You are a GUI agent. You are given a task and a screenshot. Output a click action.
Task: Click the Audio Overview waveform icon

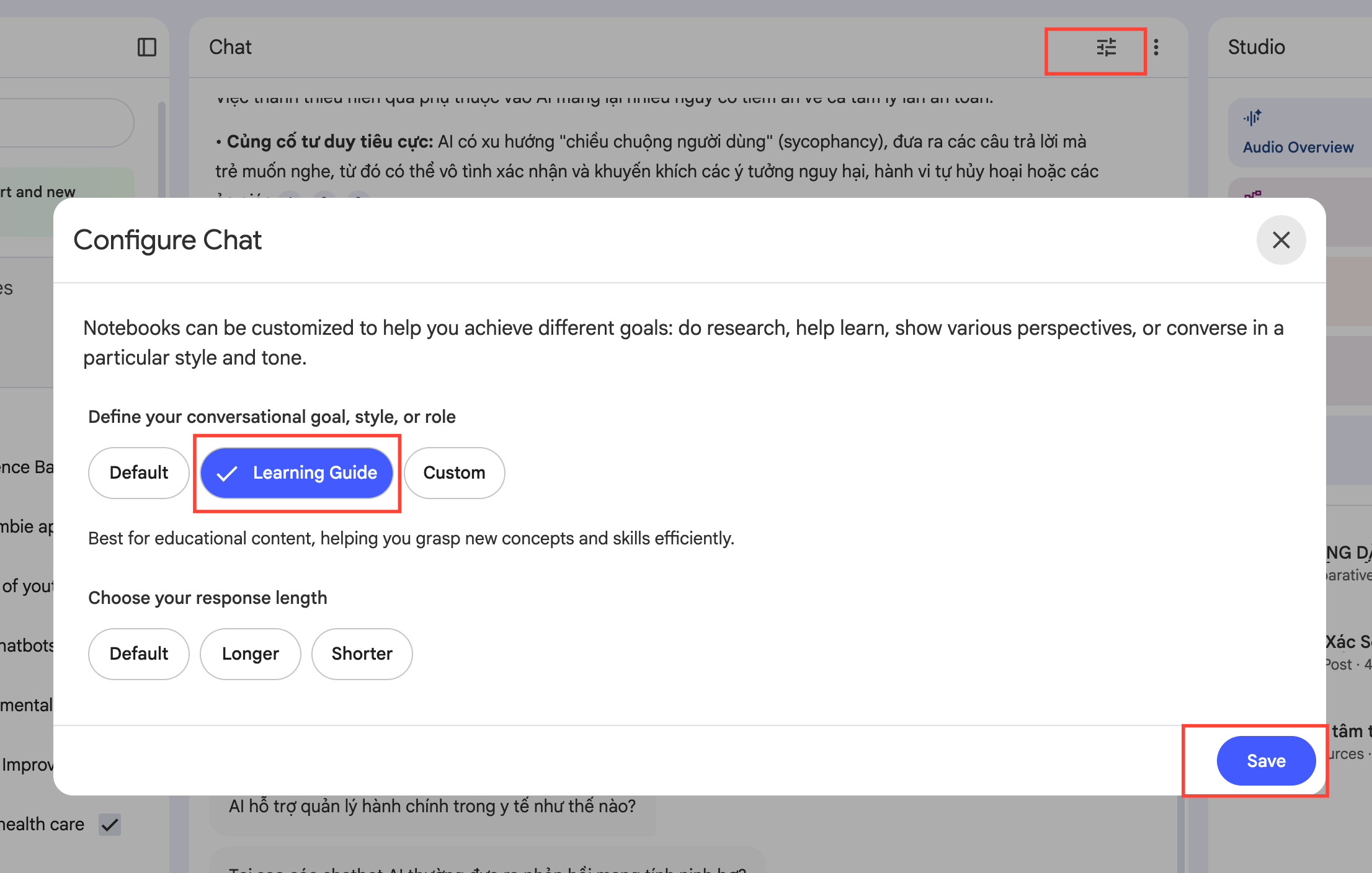1252,117
